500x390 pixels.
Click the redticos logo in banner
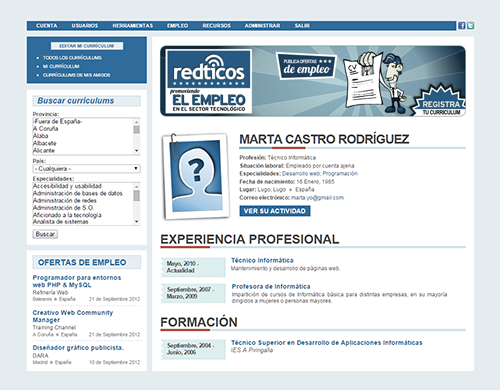tap(209, 69)
